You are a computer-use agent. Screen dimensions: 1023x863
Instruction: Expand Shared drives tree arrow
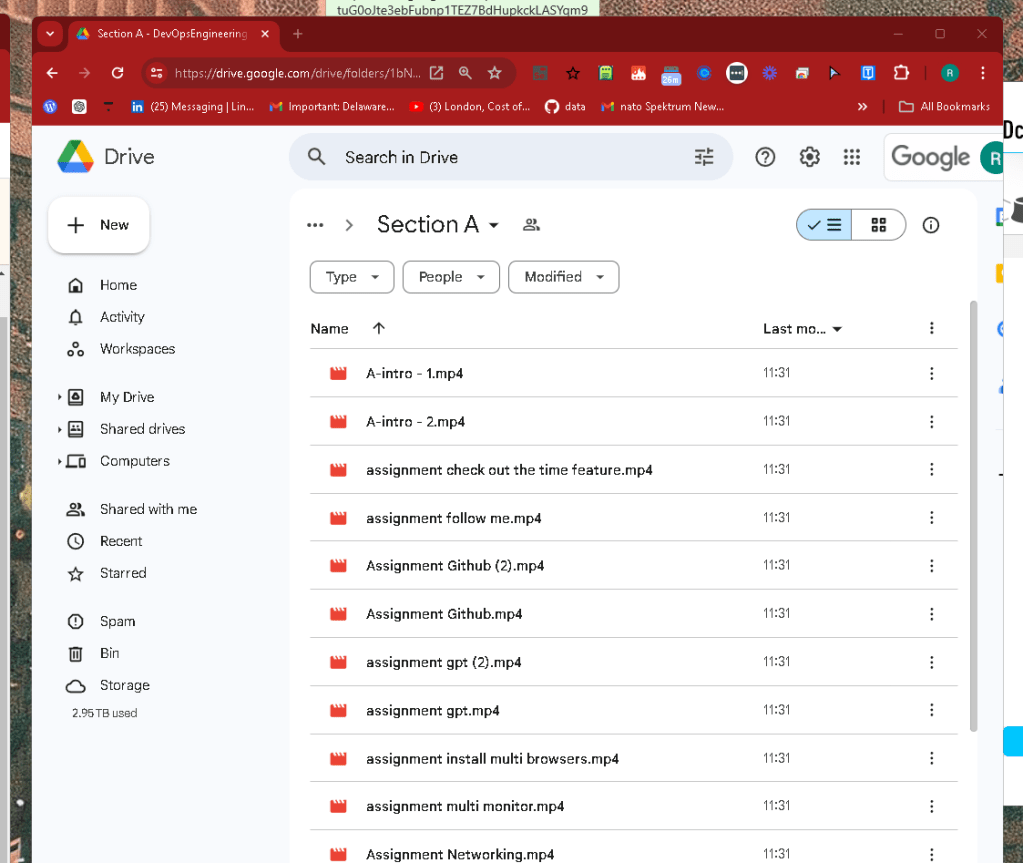[59, 429]
